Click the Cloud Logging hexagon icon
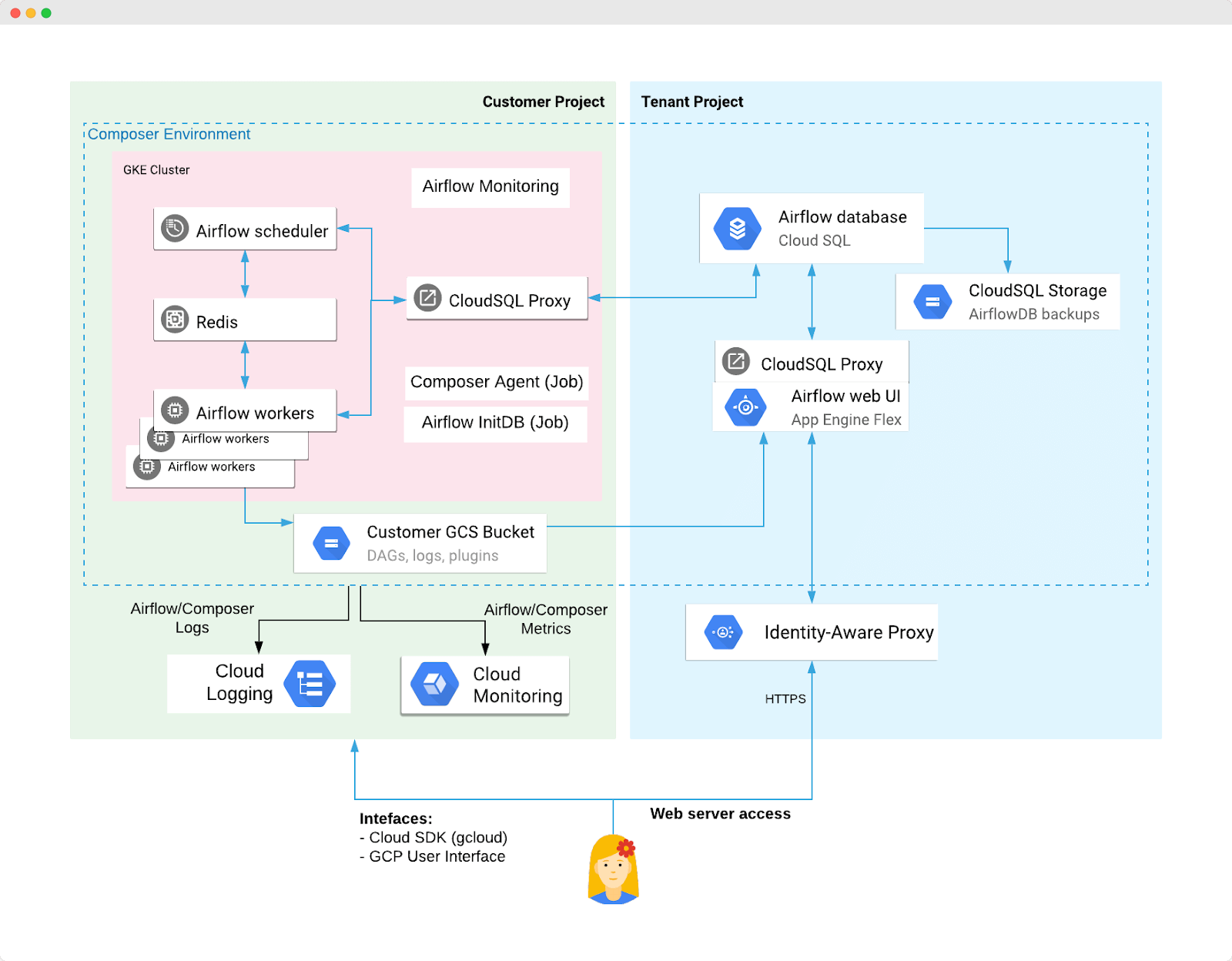The image size is (1232, 961). click(x=310, y=684)
